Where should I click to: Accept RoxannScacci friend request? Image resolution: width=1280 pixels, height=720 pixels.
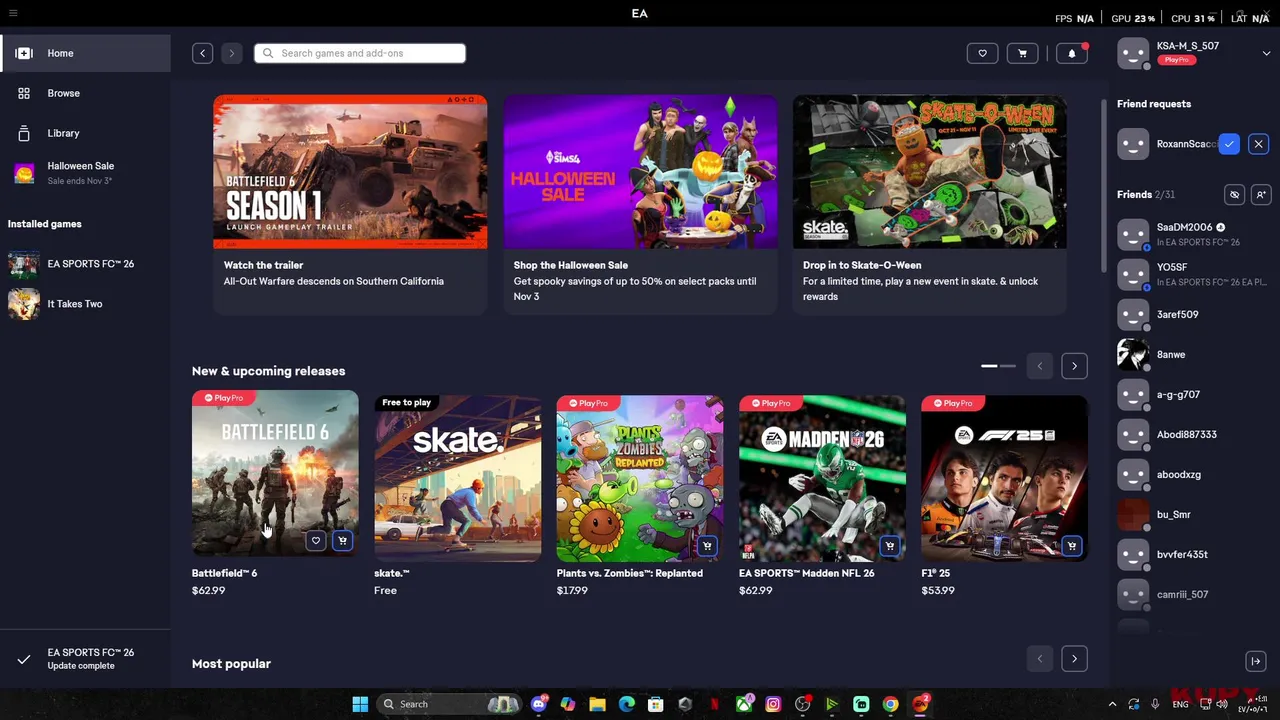(1229, 144)
